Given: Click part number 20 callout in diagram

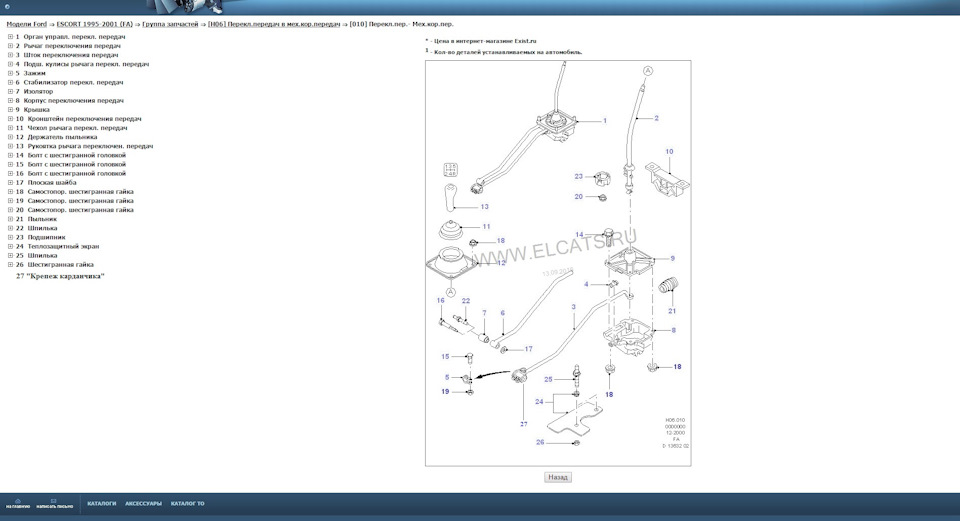Looking at the screenshot, I should [x=579, y=197].
